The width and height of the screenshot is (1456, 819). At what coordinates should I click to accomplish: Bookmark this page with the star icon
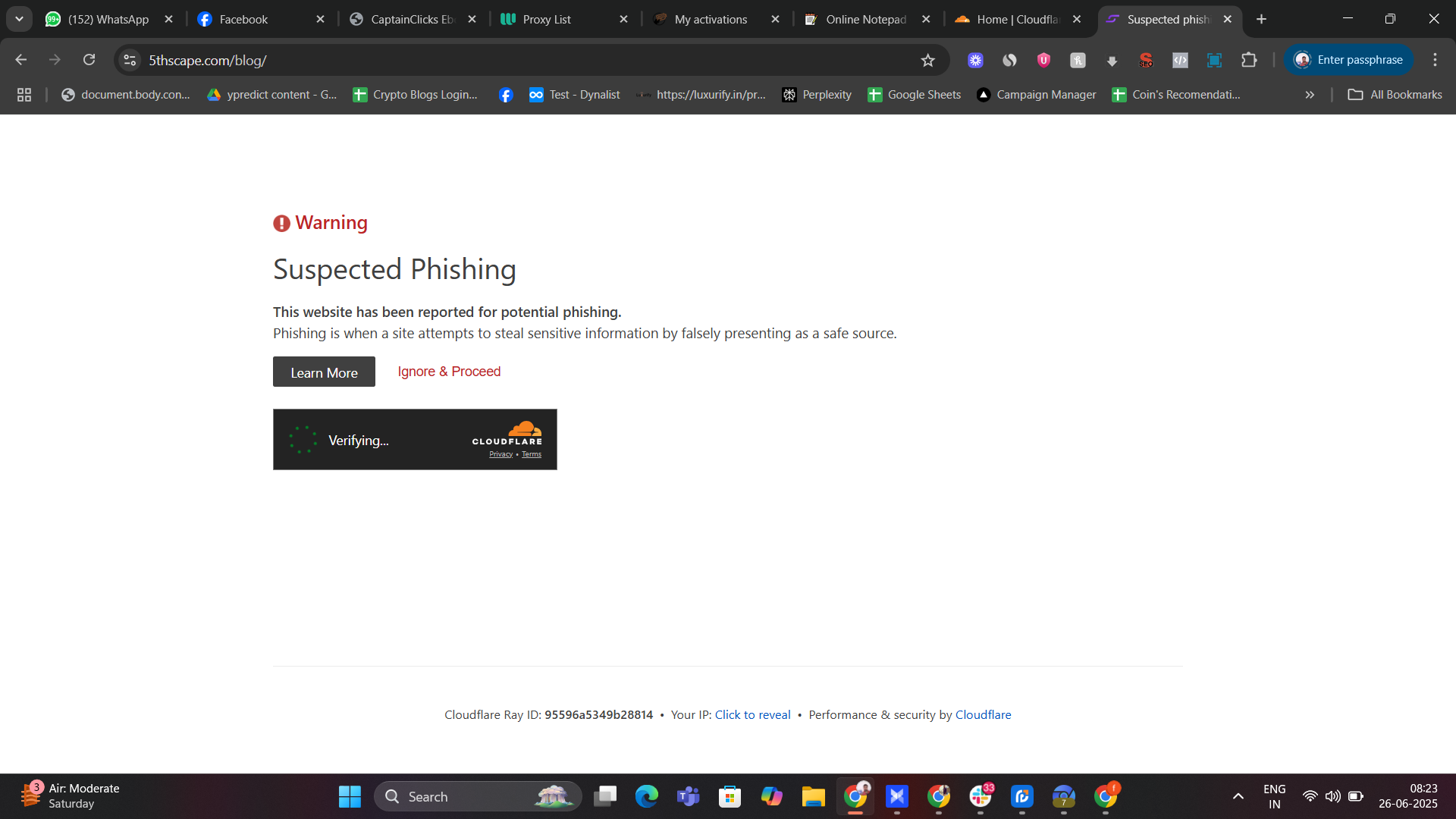pos(927,60)
